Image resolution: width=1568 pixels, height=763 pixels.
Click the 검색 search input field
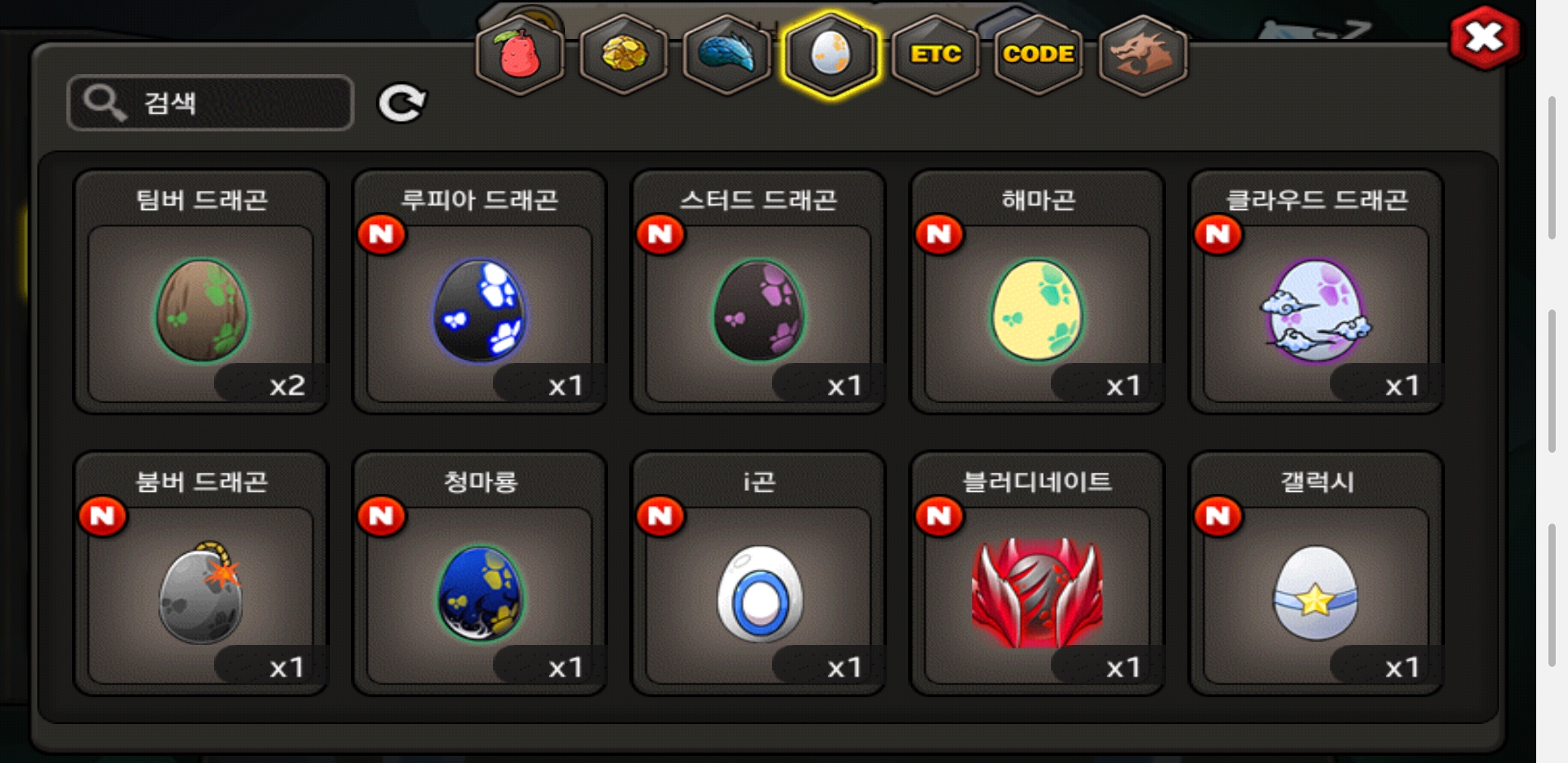[210, 103]
